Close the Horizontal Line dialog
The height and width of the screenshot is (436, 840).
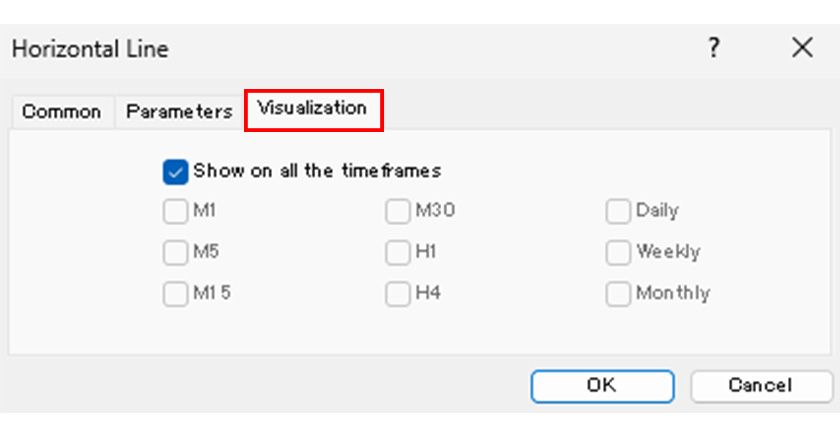click(x=802, y=48)
